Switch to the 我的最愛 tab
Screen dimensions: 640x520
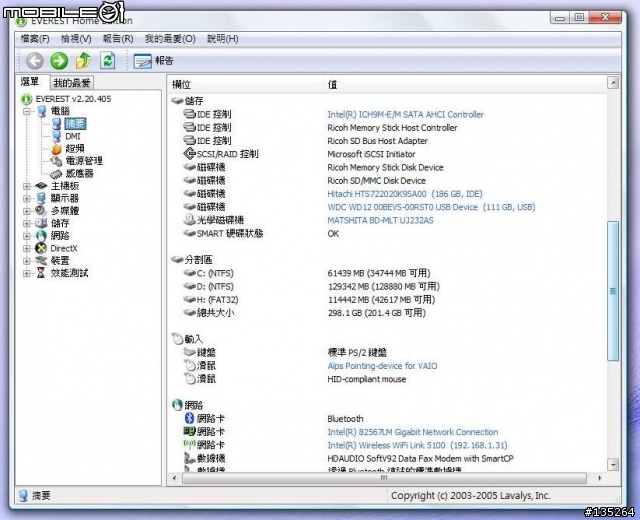pyautogui.click(x=72, y=83)
